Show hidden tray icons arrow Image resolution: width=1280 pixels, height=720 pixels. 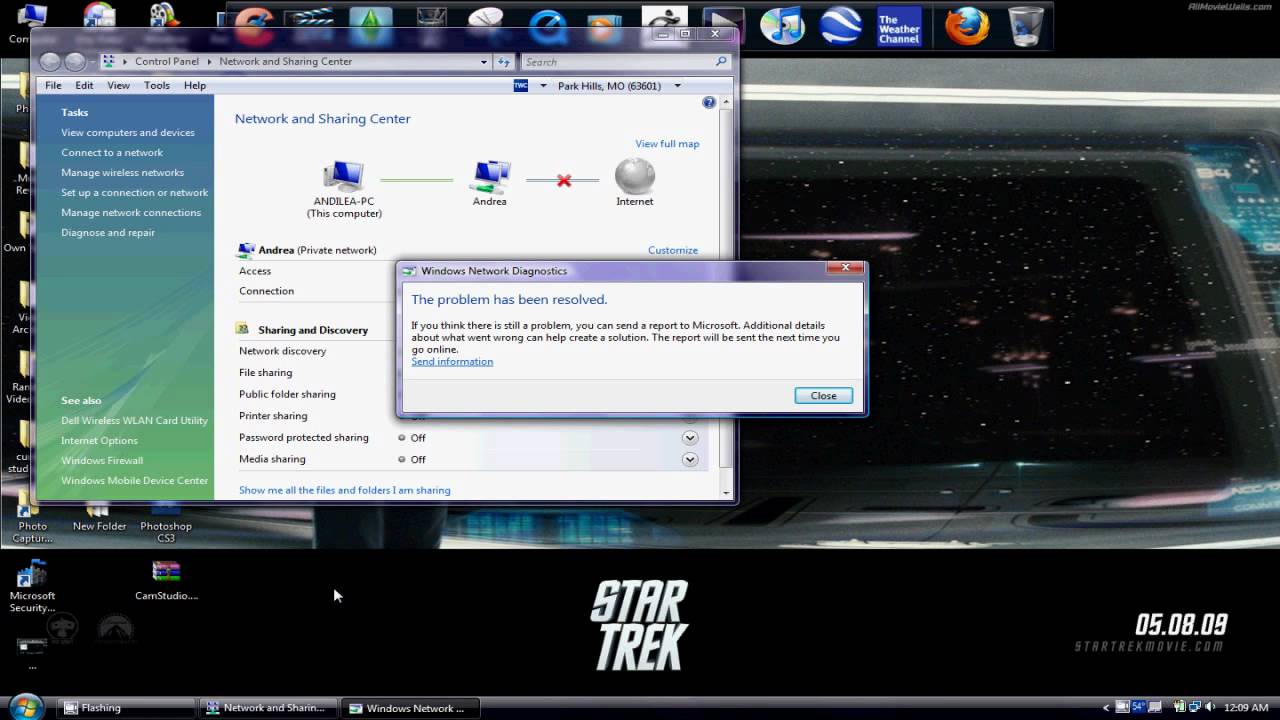(x=1107, y=707)
